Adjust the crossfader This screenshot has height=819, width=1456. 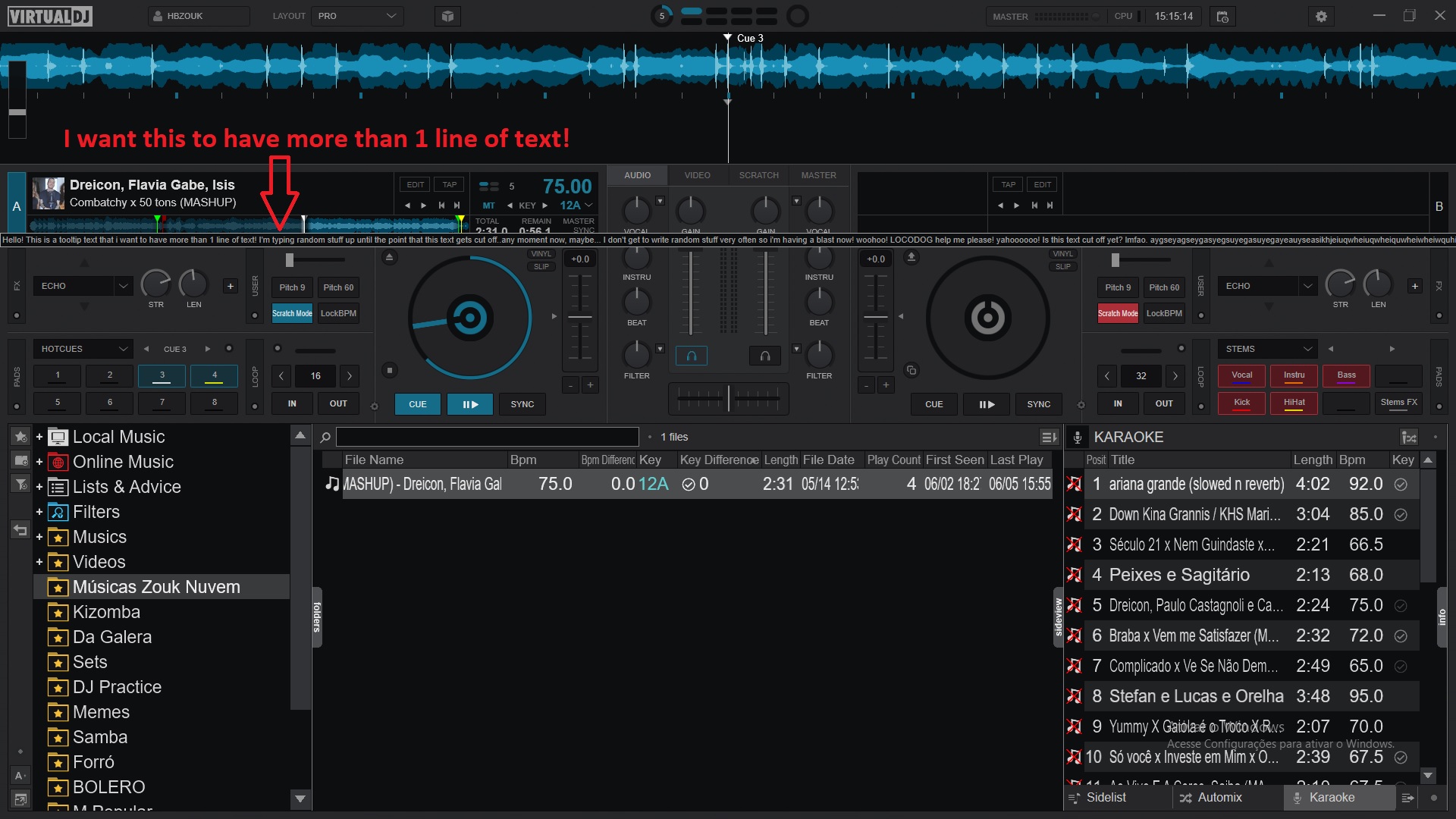click(729, 397)
